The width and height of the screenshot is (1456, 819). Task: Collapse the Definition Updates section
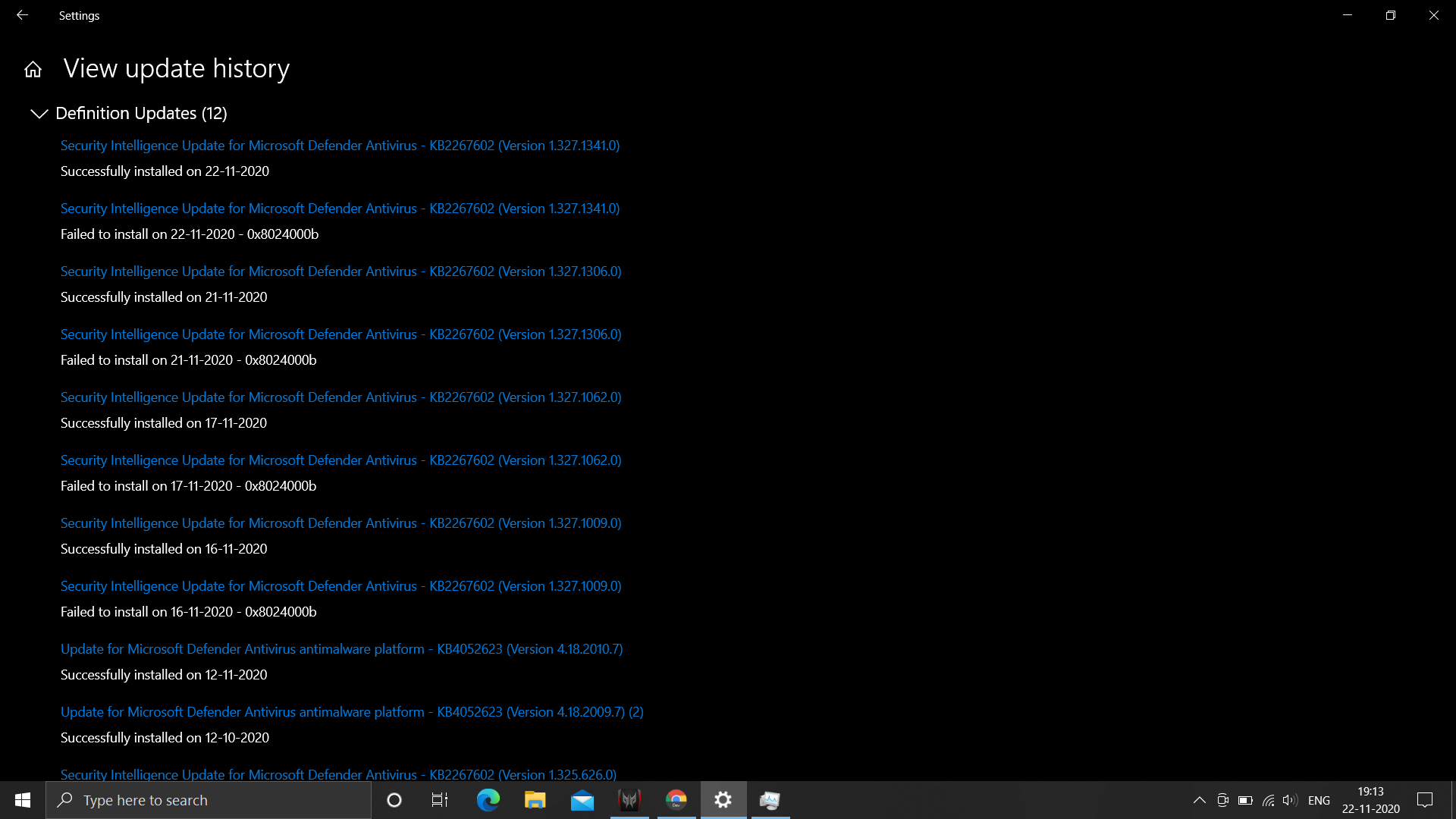[39, 114]
